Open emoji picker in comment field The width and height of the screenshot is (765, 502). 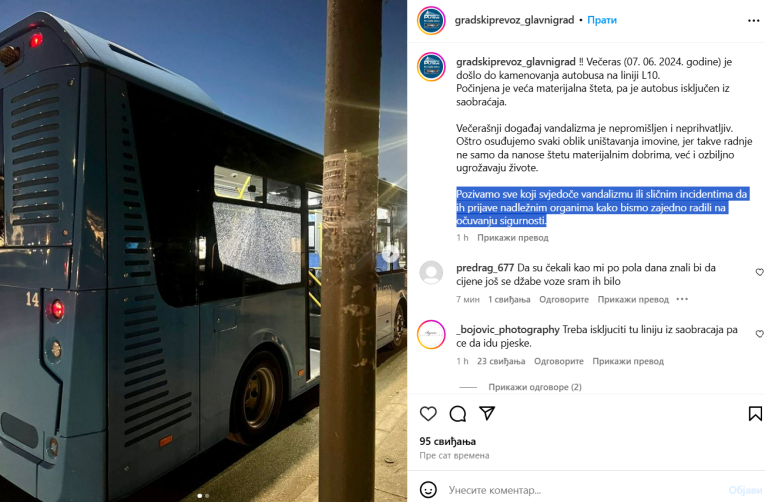tap(428, 489)
